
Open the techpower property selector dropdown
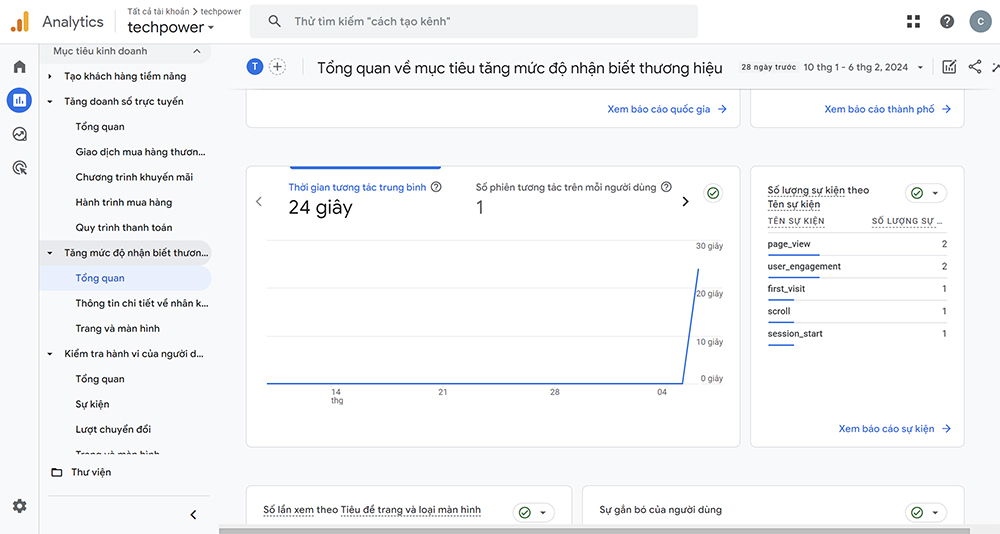pyautogui.click(x=170, y=28)
